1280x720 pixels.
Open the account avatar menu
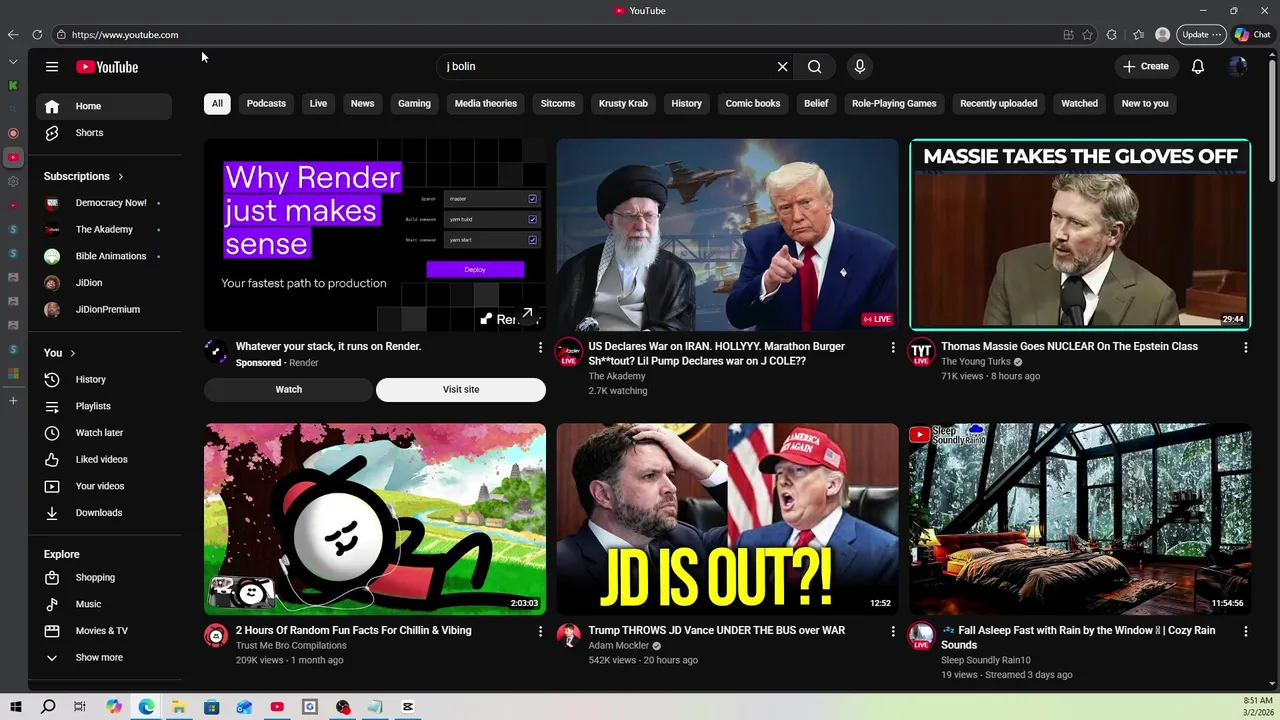pyautogui.click(x=1238, y=66)
